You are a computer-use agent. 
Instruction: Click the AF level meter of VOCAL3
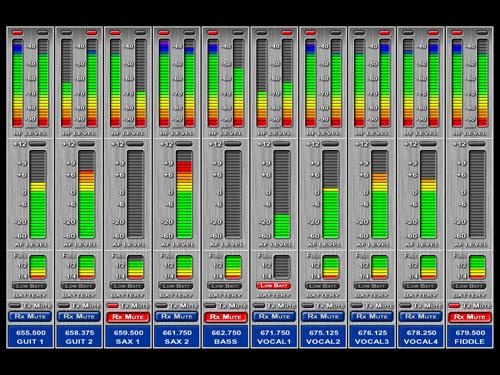coord(380,194)
